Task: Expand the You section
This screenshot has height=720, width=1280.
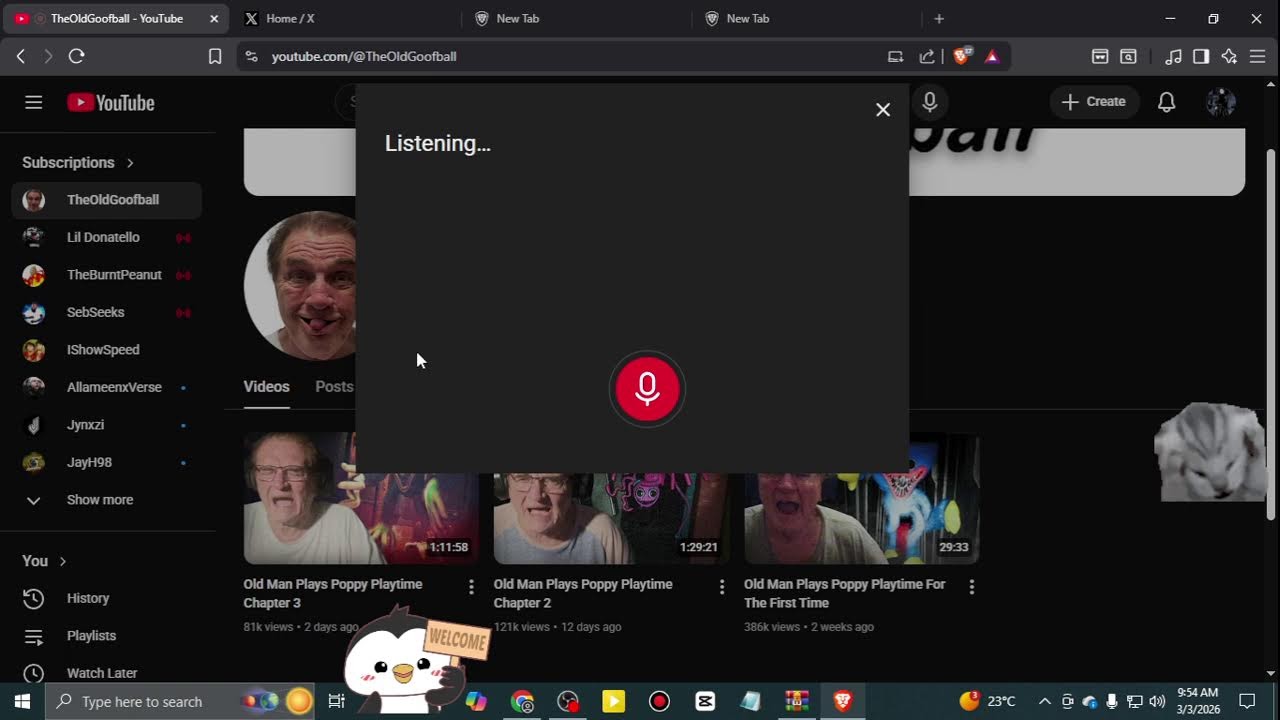Action: [44, 561]
